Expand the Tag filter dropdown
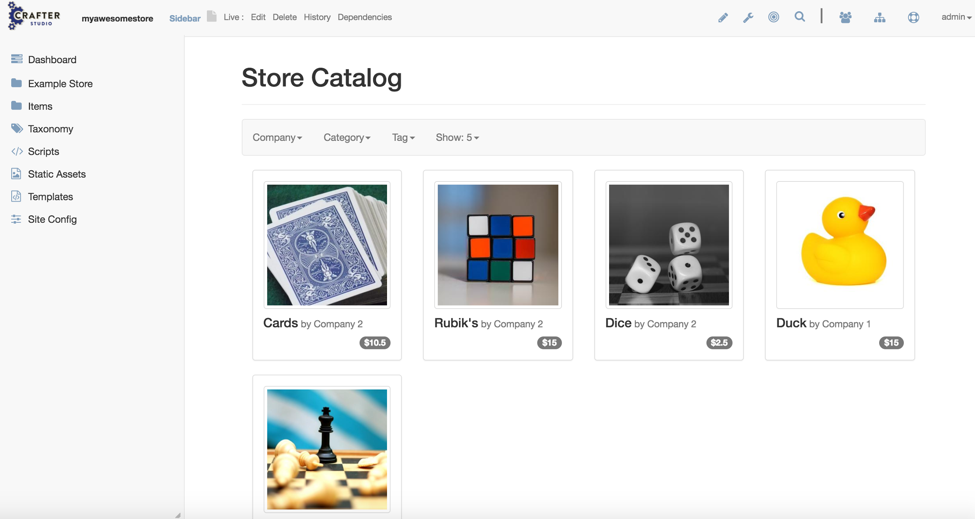The width and height of the screenshot is (975, 519). click(x=403, y=138)
